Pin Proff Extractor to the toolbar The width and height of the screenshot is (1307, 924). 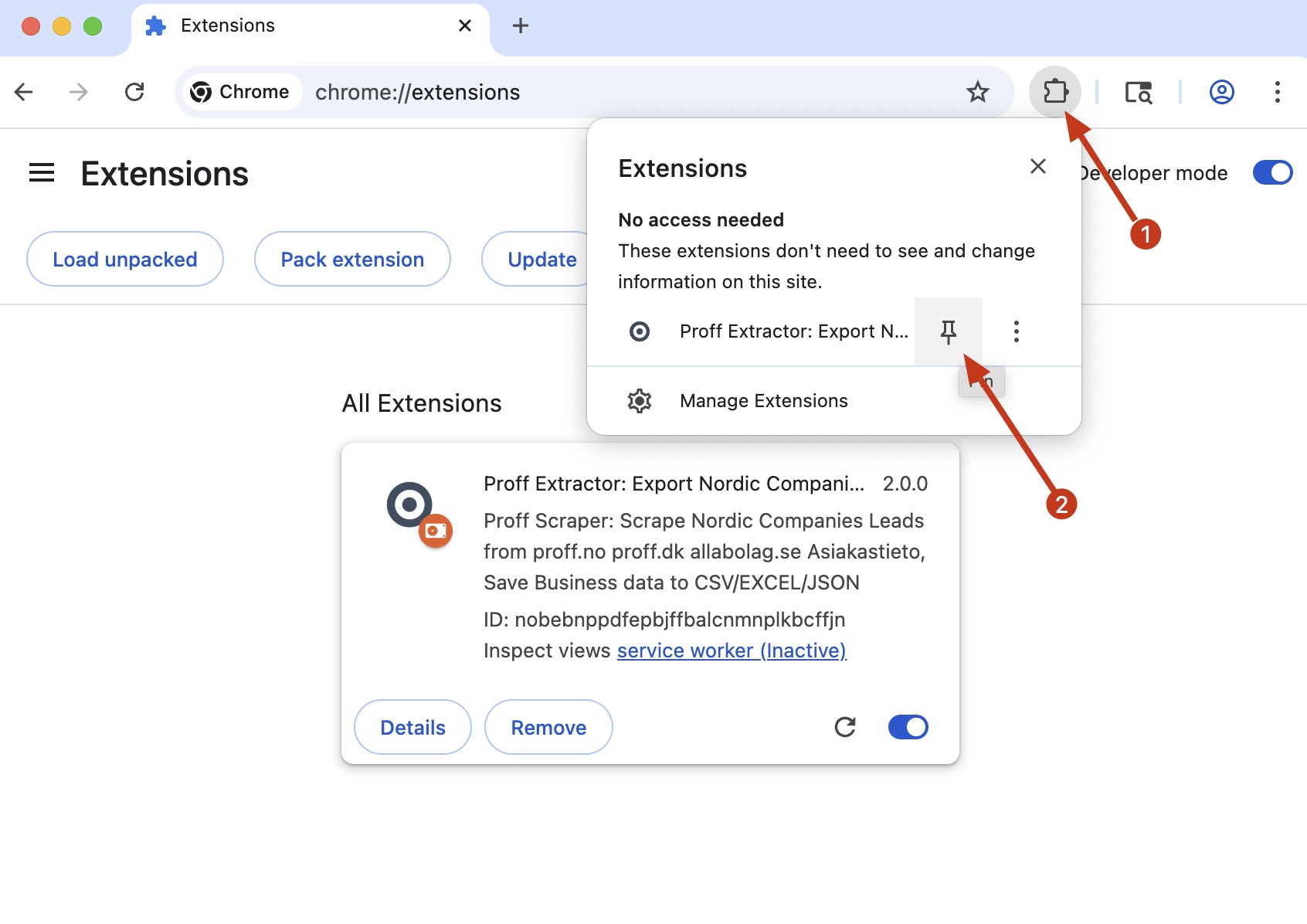pyautogui.click(x=949, y=331)
